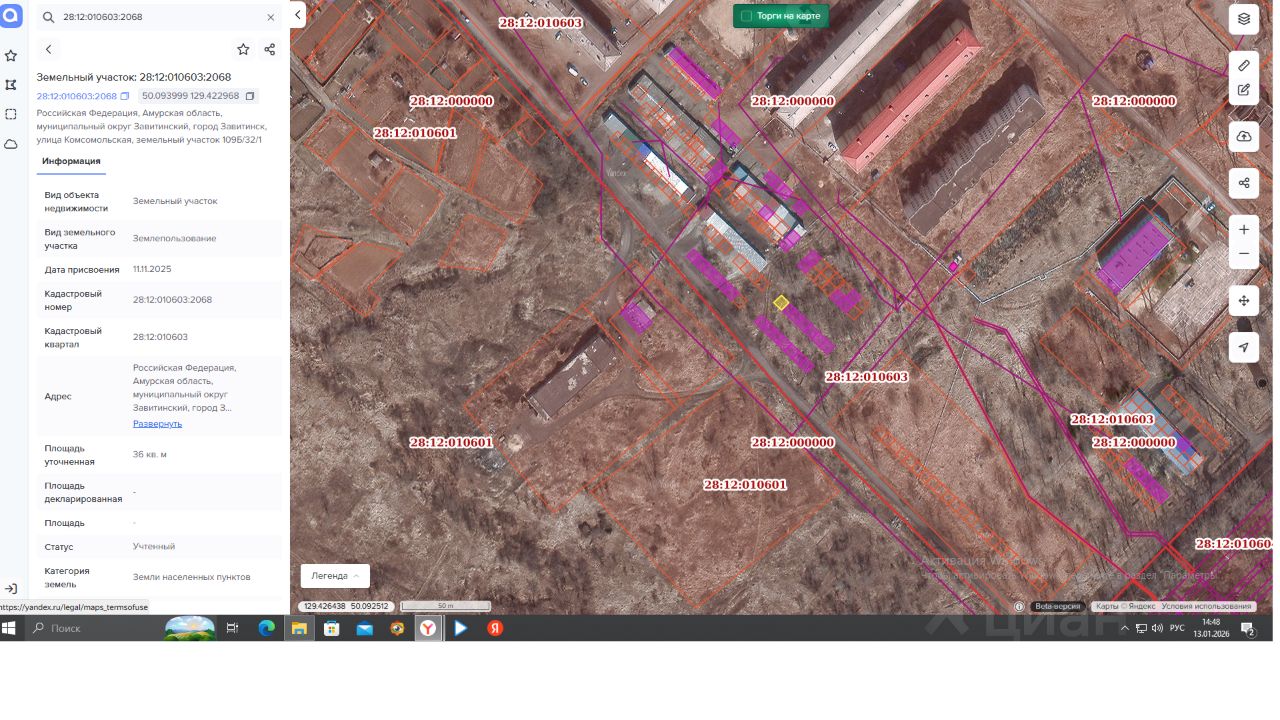Image resolution: width=1280 pixels, height=720 pixels.
Task: Share the map via the right toolbar
Action: point(1244,183)
